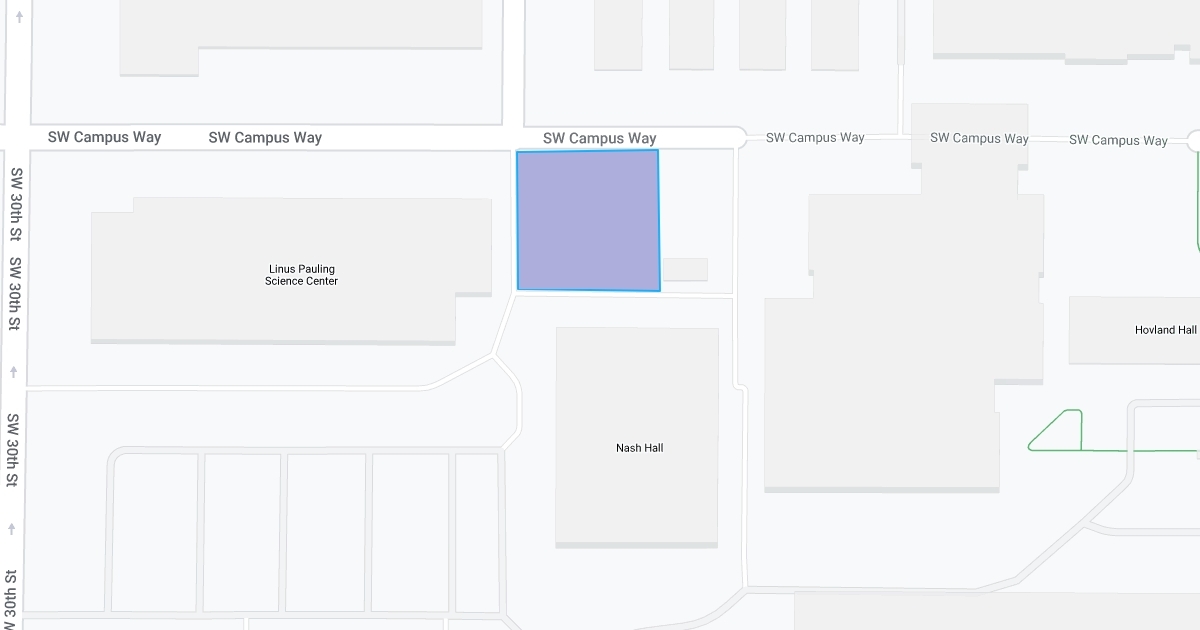The image size is (1200, 630).
Task: Select the Linus Pauling Science Center label
Action: pos(301,275)
